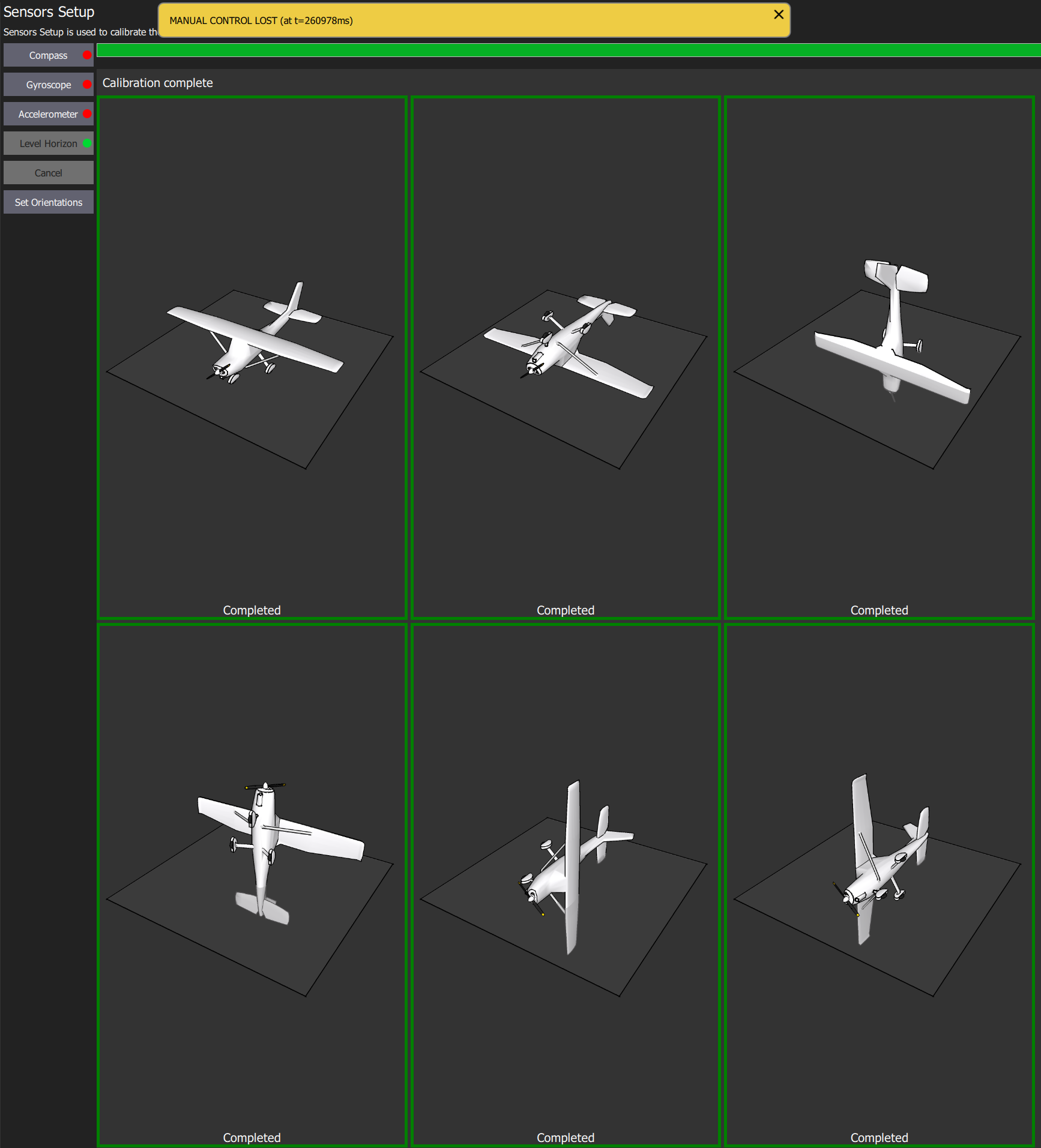Viewport: 1041px width, 1148px height.
Task: Close the Manual Control Lost notification
Action: [x=778, y=14]
